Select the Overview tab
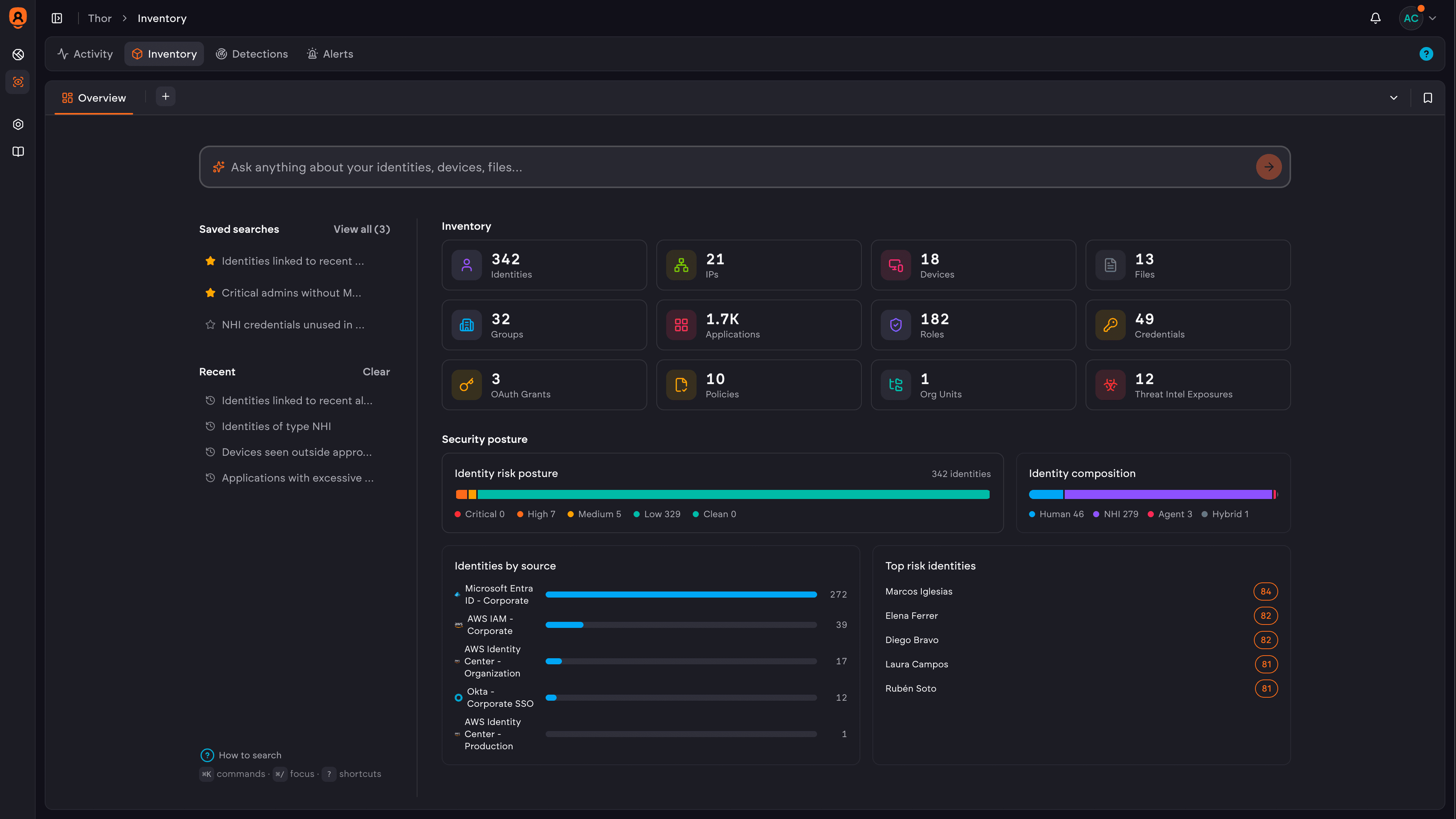This screenshot has height=819, width=1456. 94,98
